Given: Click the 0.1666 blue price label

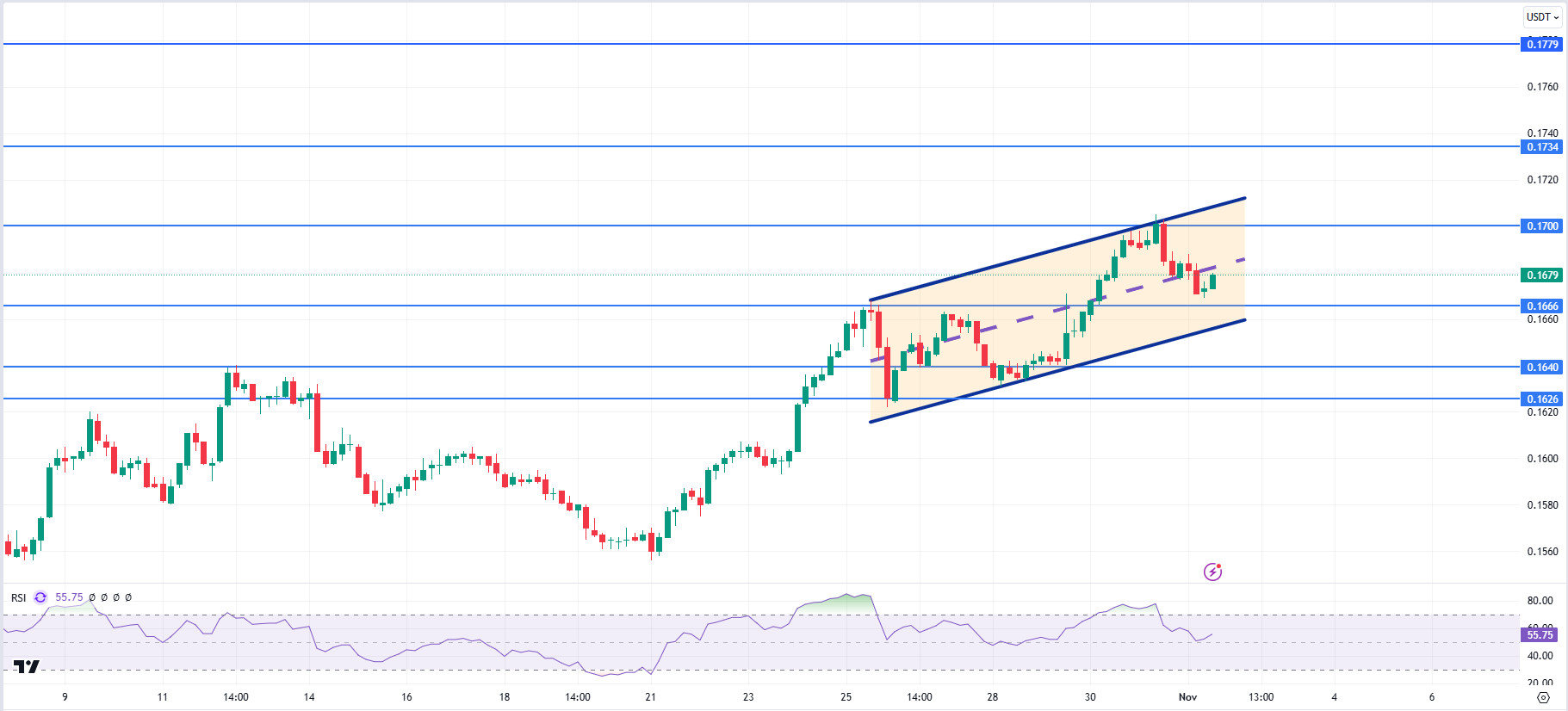Looking at the screenshot, I should pos(1541,306).
